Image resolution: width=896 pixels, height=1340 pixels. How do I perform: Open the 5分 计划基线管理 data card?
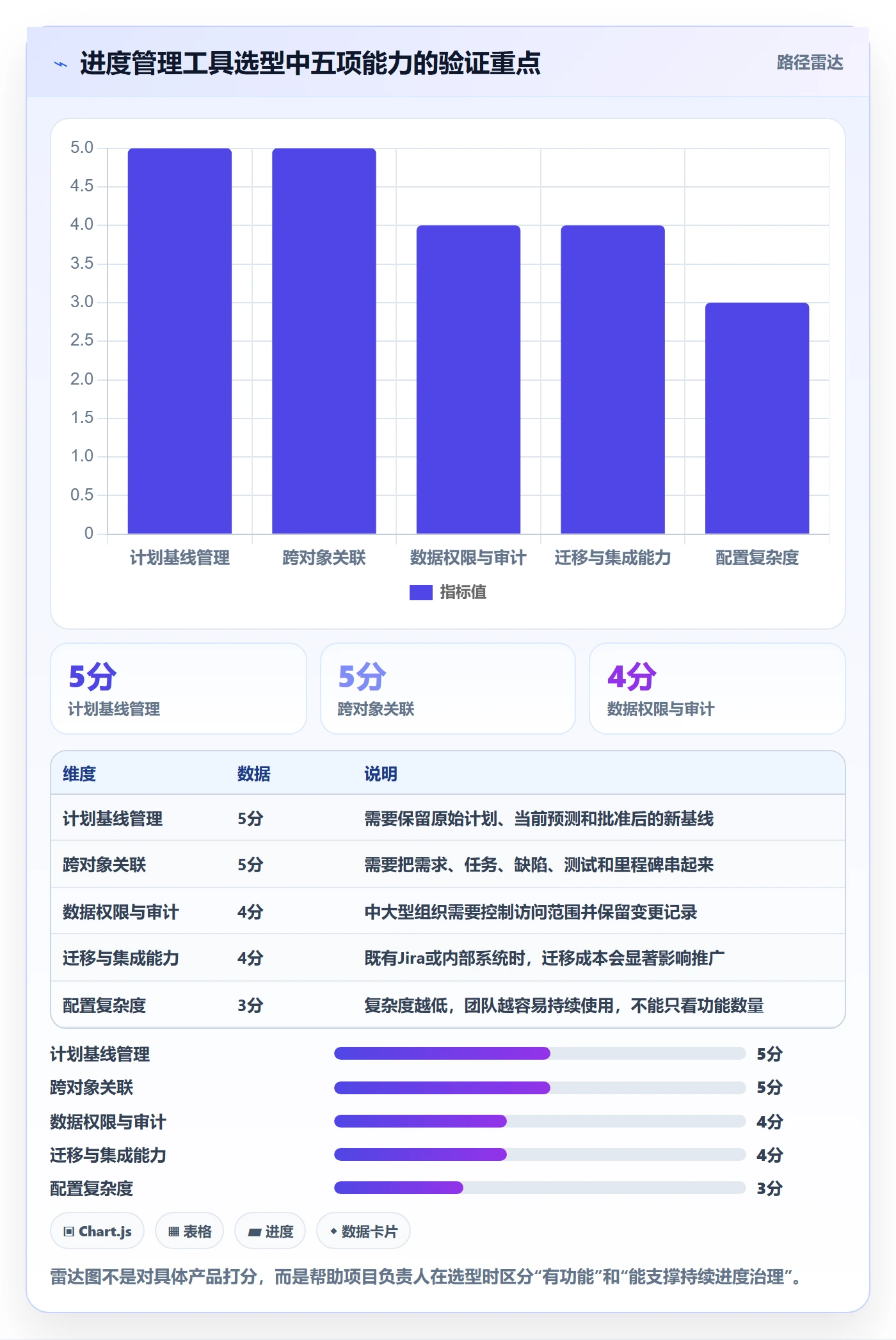coord(179,689)
